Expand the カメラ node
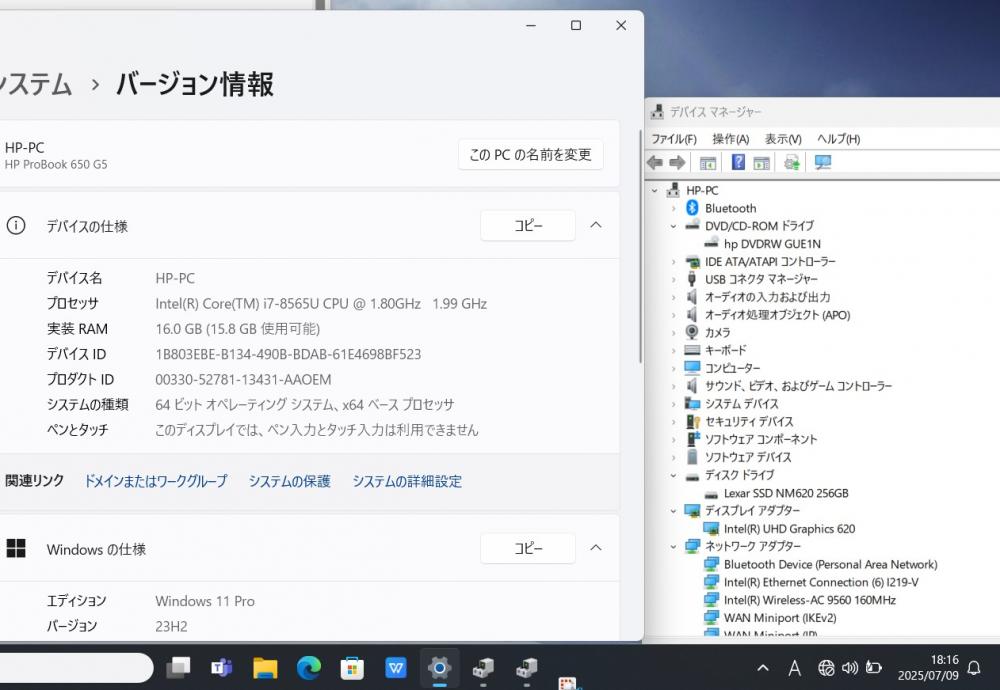This screenshot has width=1000, height=690. coord(673,332)
